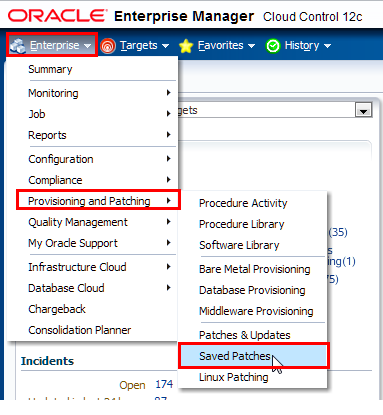Click the Enterprise cubes icon
The image size is (383, 415).
click(x=18, y=45)
